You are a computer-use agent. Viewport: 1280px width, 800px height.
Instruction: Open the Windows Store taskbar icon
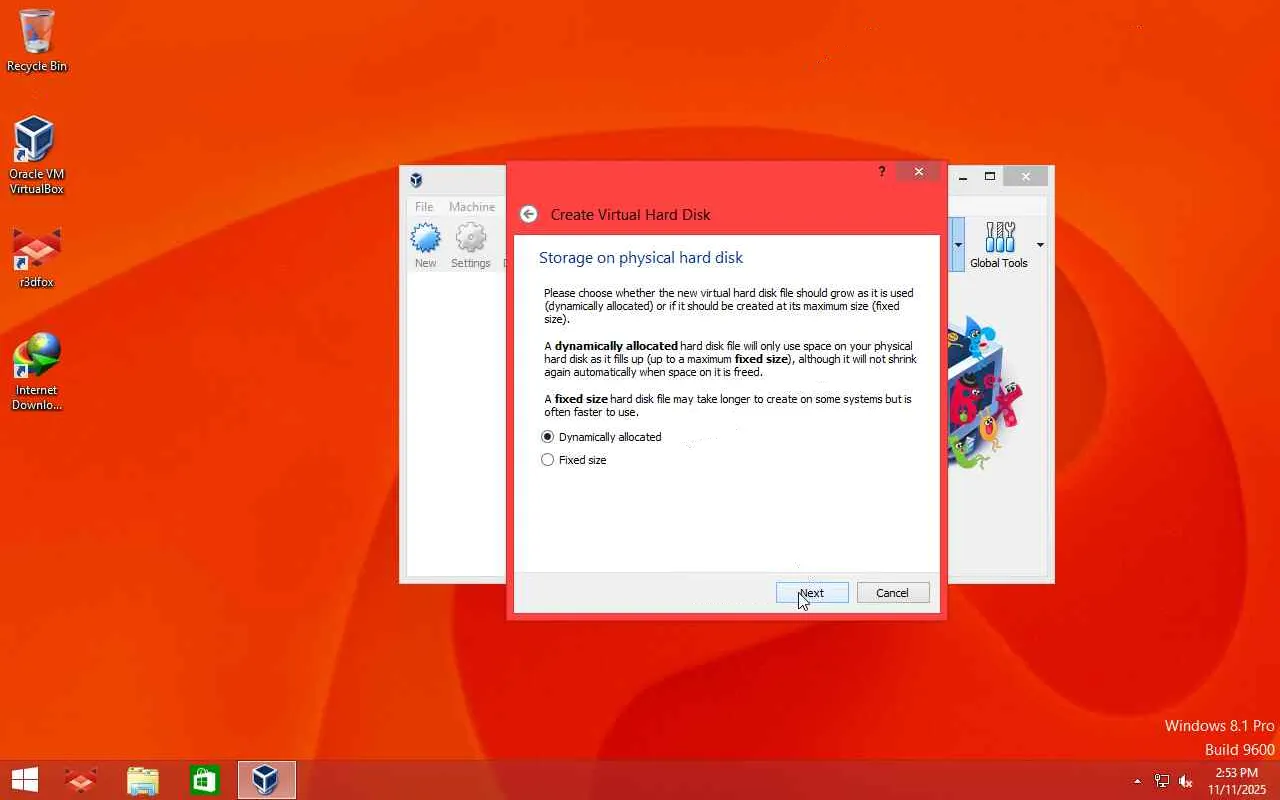click(205, 780)
